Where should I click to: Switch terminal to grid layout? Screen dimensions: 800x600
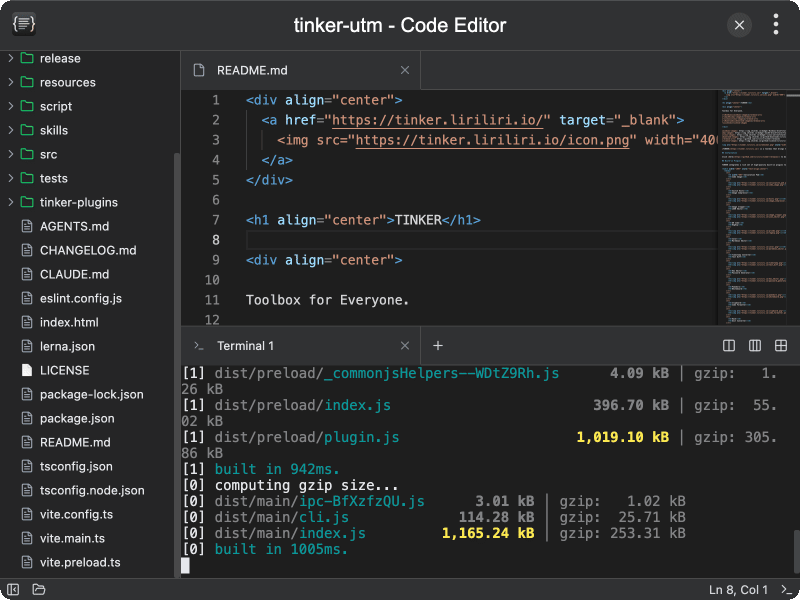coord(781,345)
